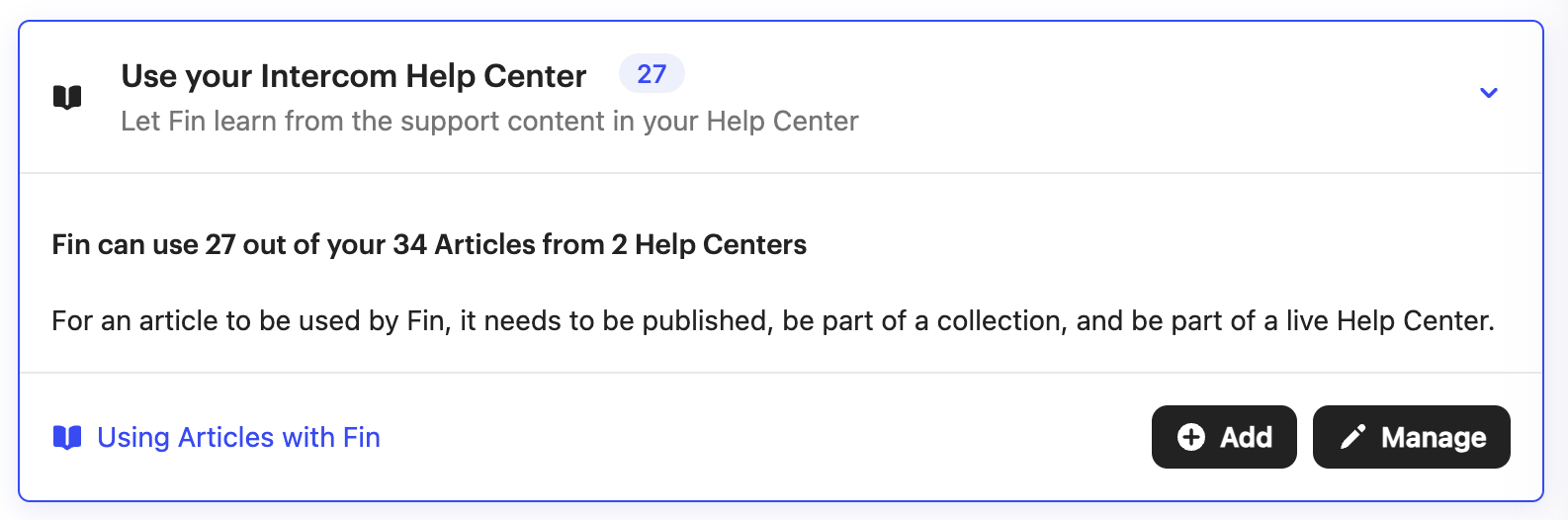Click the book icon beside Help Center title
The image size is (1568, 520).
point(67,97)
